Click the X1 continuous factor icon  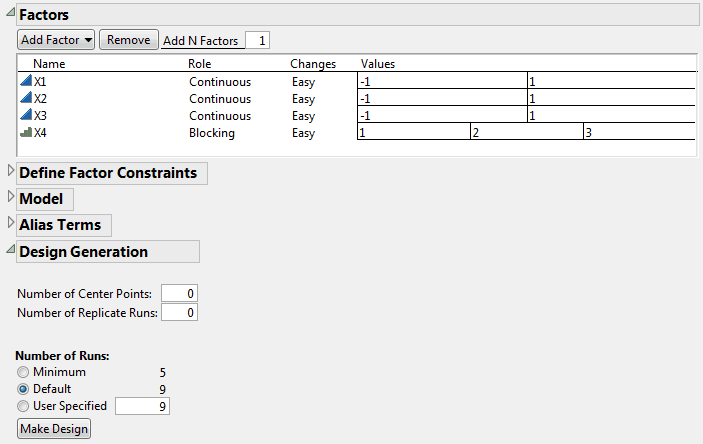[26, 82]
